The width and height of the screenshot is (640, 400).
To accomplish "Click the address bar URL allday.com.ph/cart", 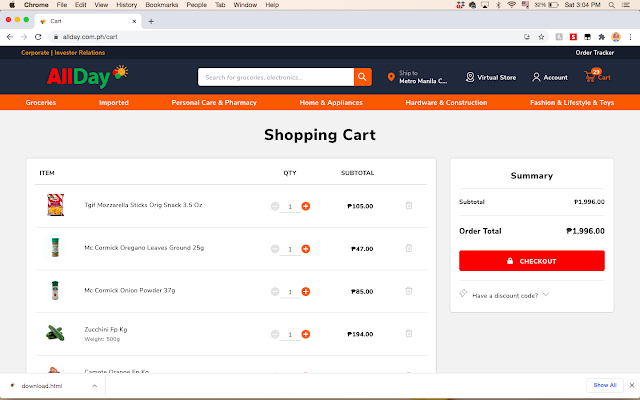I will (x=90, y=37).
